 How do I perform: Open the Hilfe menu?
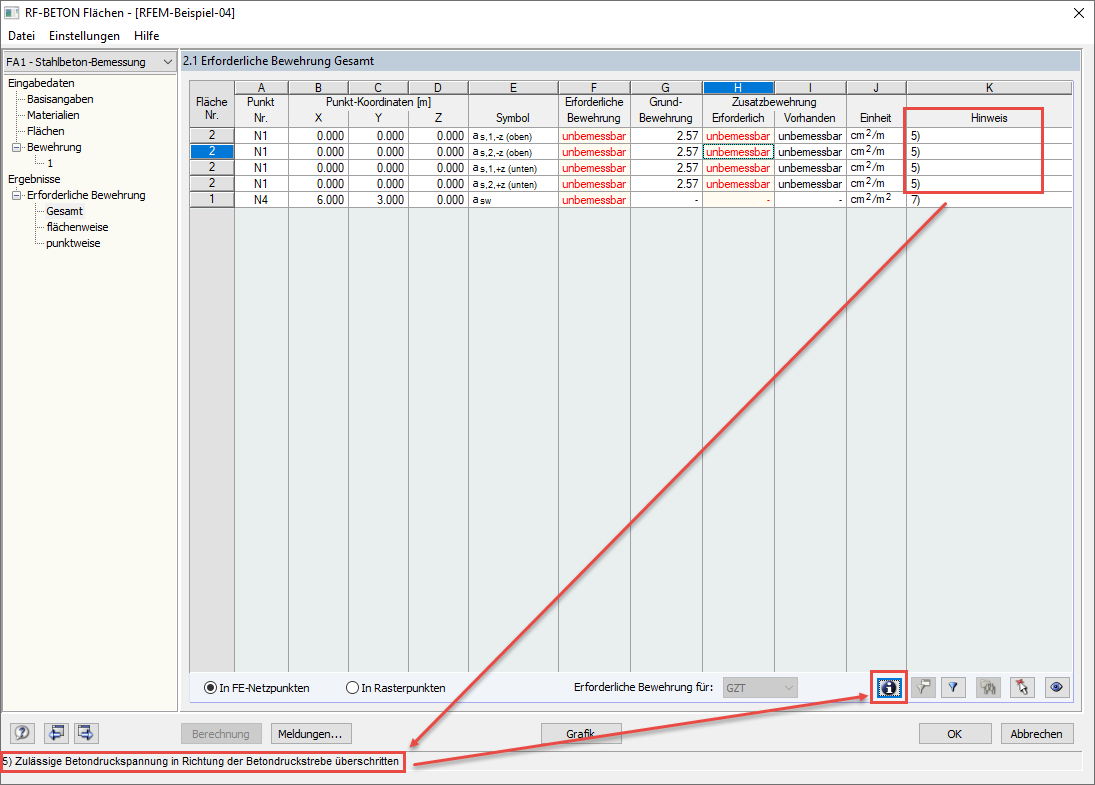(147, 36)
